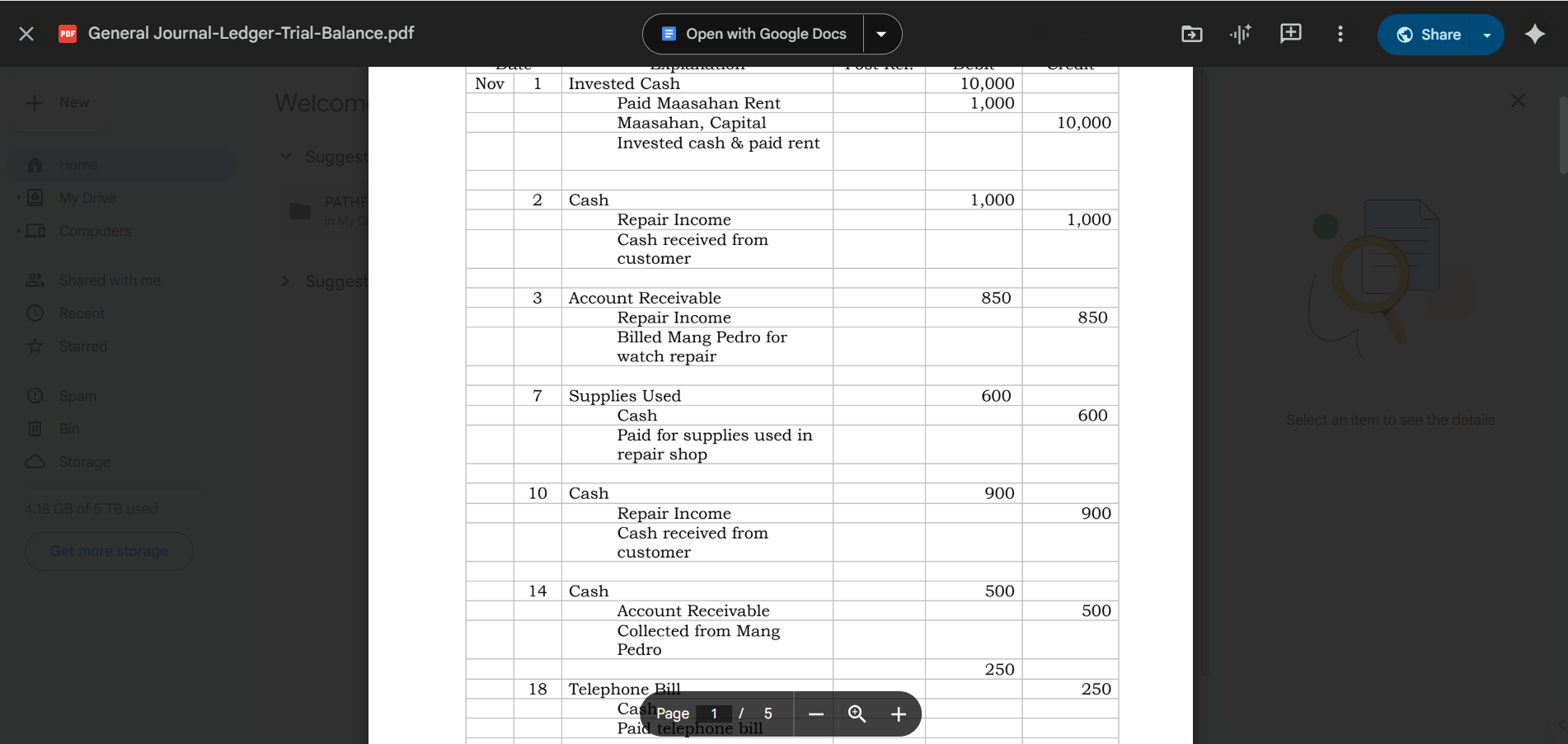Add a comment using the comment icon
1568x744 pixels.
coord(1290,34)
